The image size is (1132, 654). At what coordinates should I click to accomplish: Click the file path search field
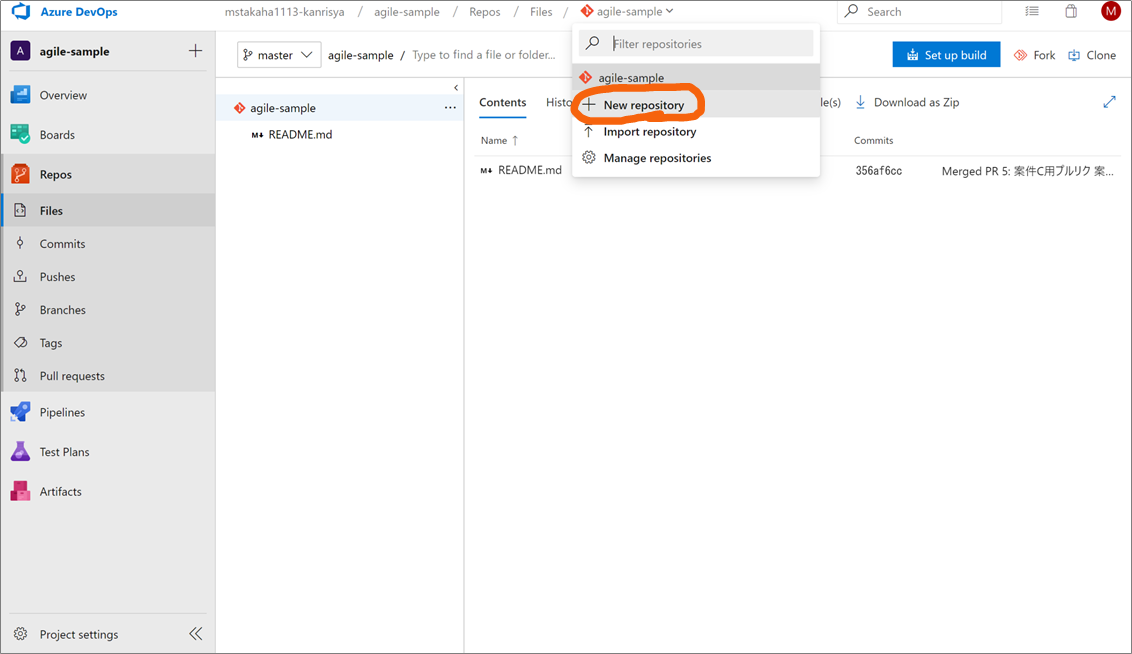coord(484,55)
